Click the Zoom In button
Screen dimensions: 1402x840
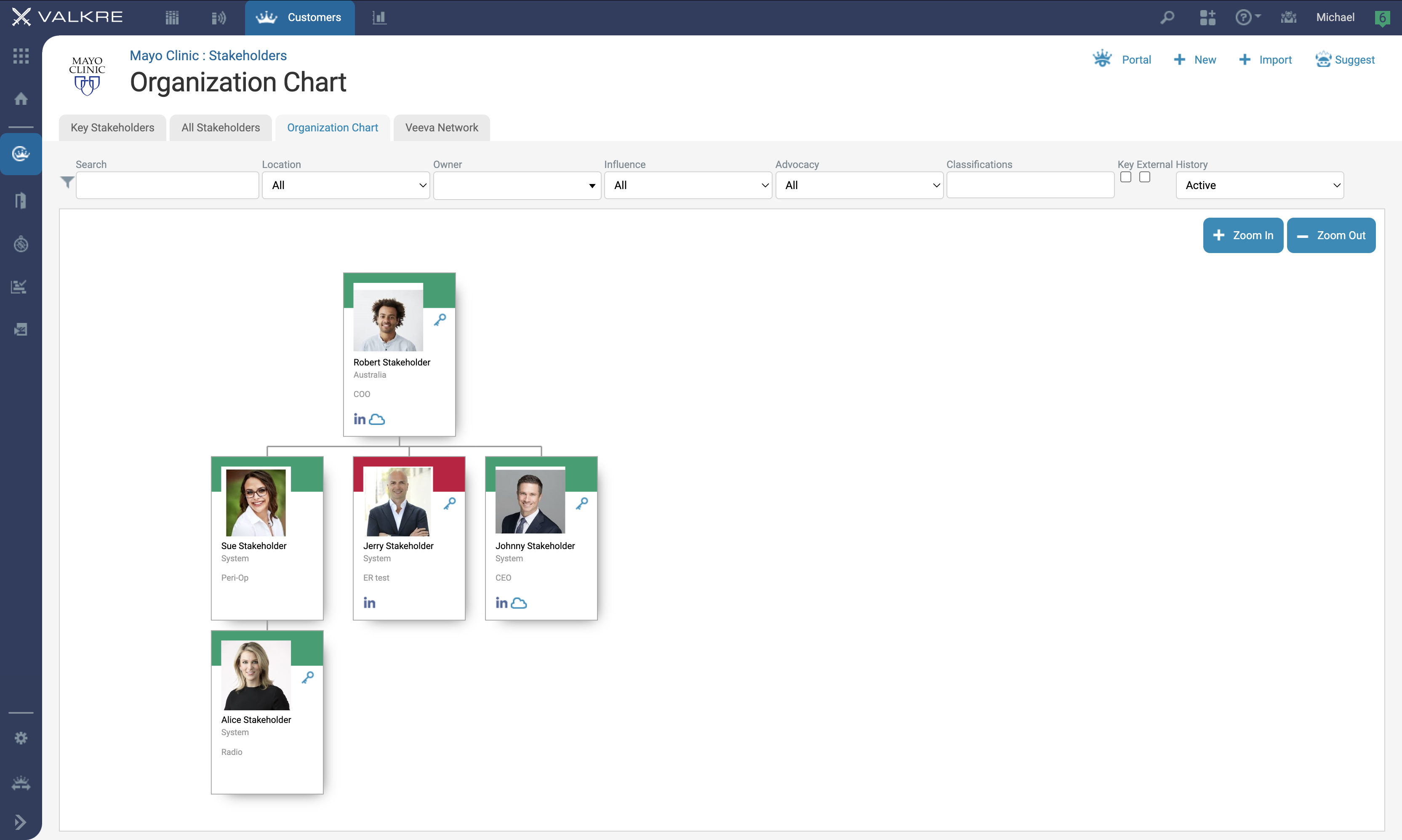tap(1242, 235)
